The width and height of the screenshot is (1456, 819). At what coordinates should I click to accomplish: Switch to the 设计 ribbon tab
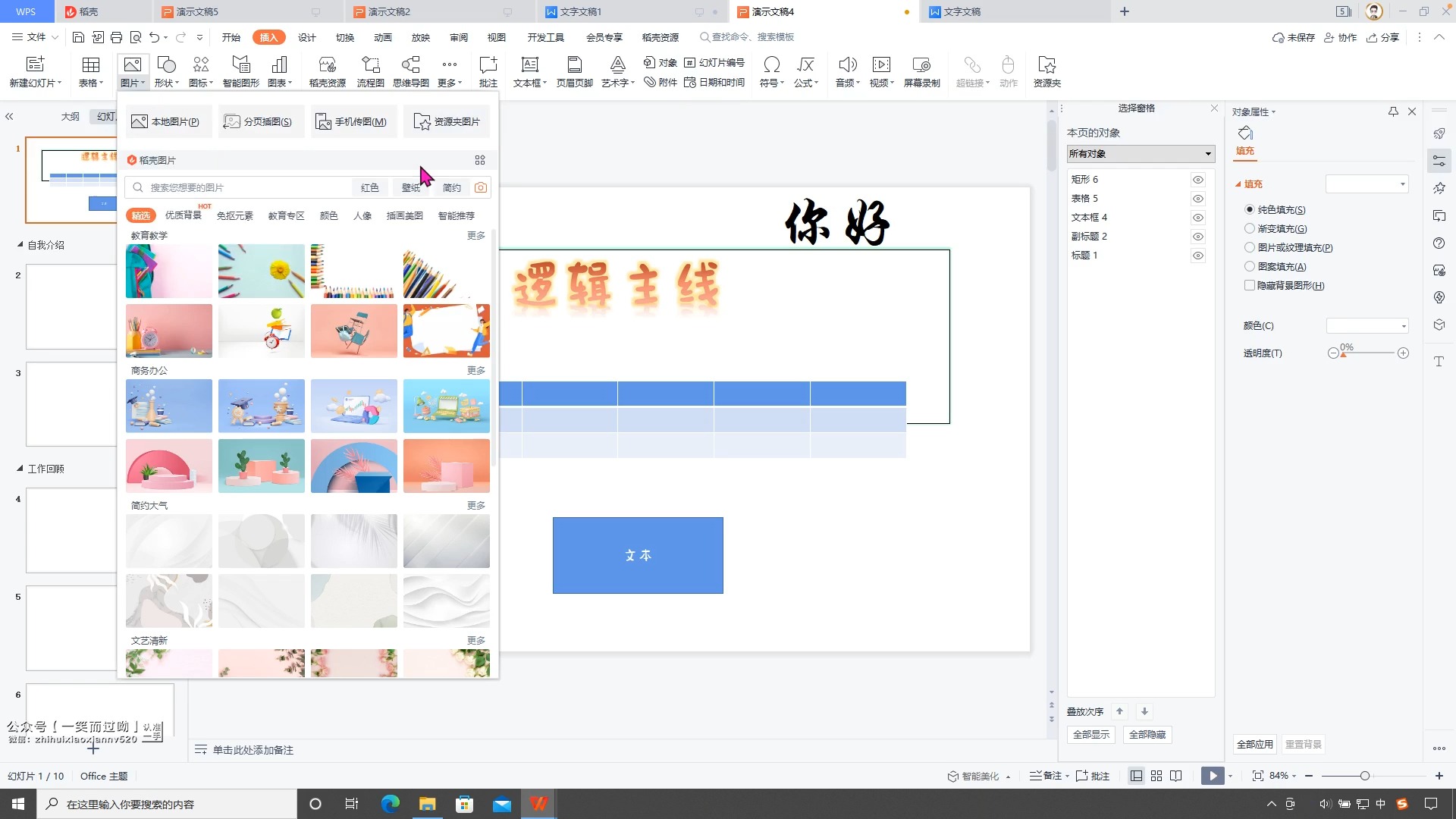307,37
